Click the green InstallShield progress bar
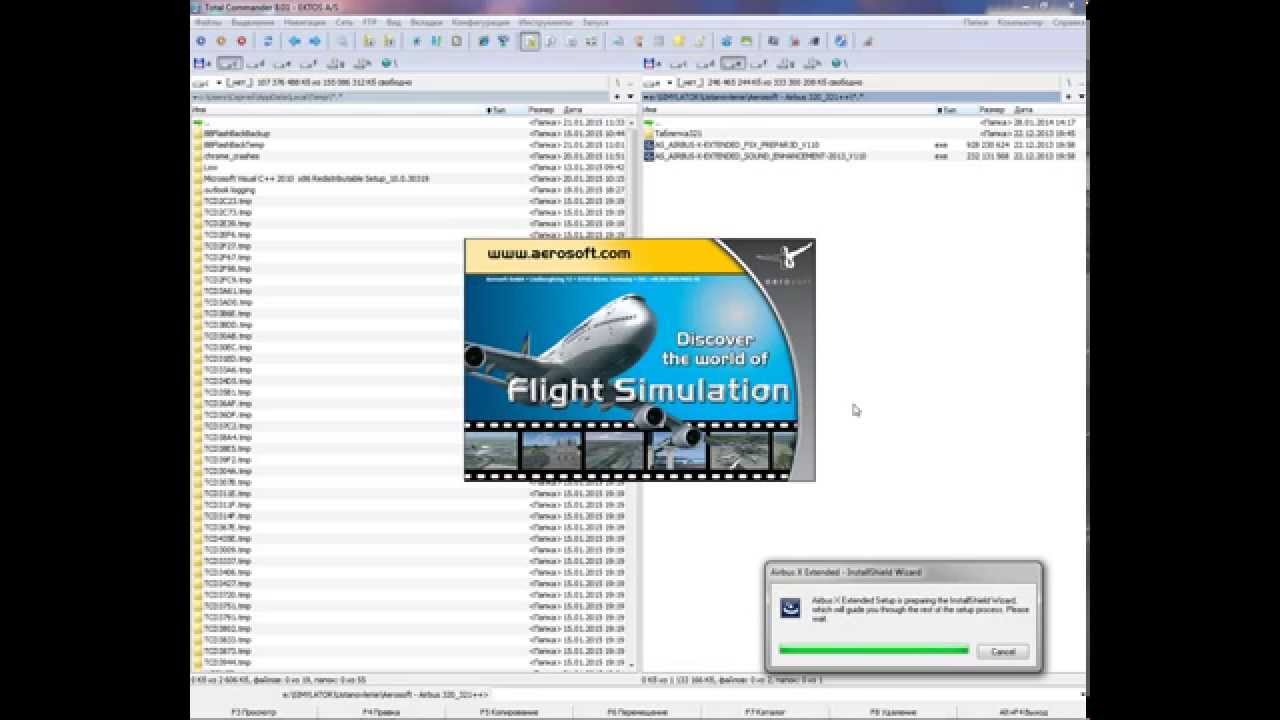The width and height of the screenshot is (1280, 720). (874, 650)
